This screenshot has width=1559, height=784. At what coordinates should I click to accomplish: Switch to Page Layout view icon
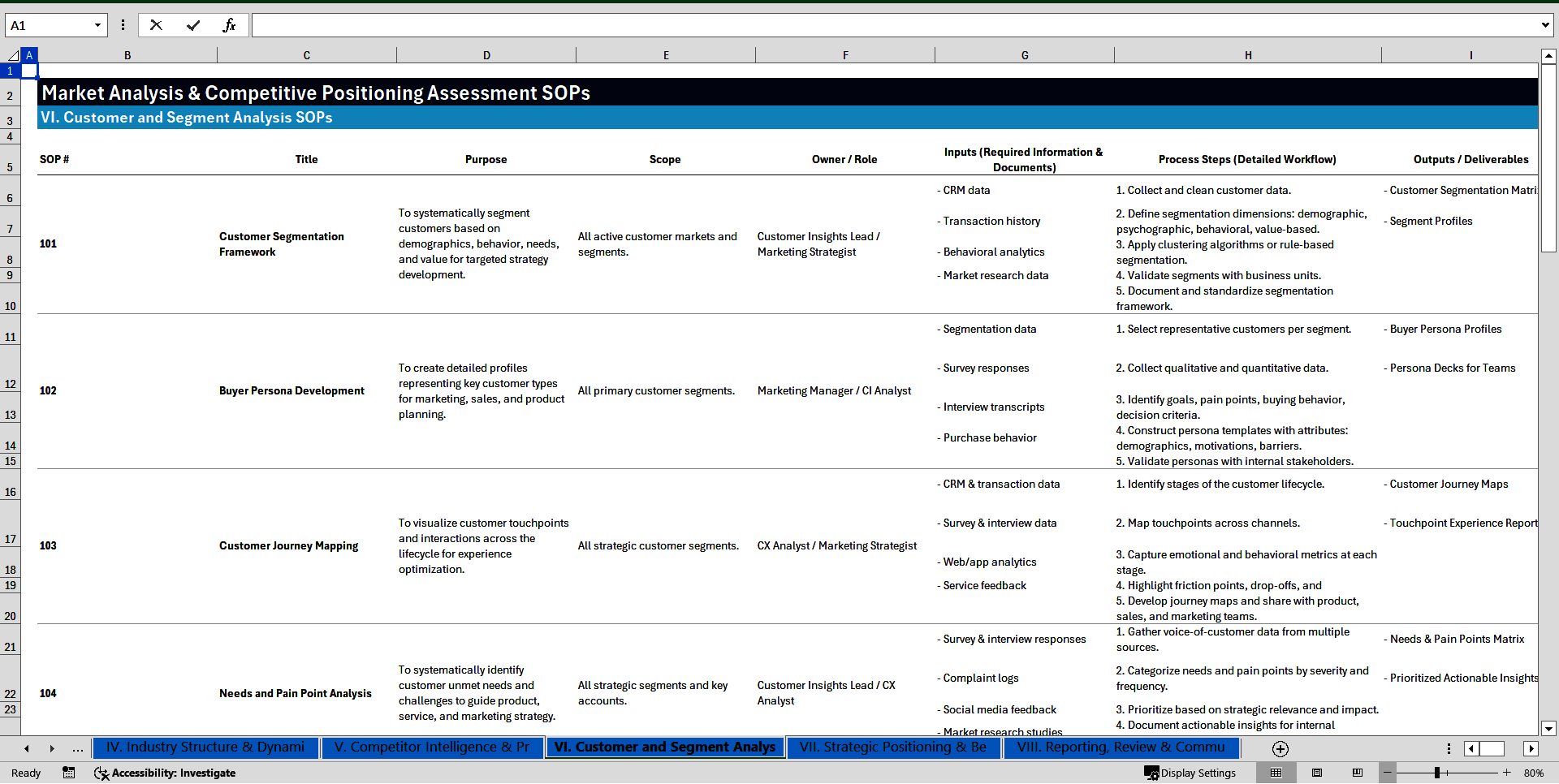[x=1317, y=773]
